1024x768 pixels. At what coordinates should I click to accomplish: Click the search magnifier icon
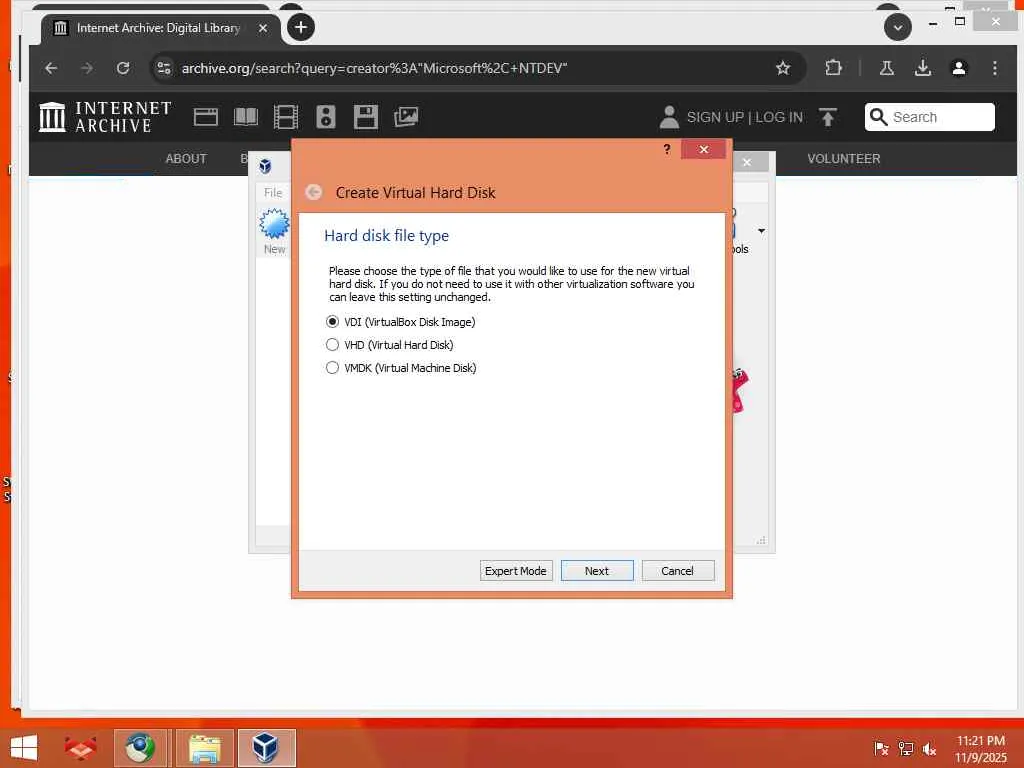pyautogui.click(x=878, y=117)
